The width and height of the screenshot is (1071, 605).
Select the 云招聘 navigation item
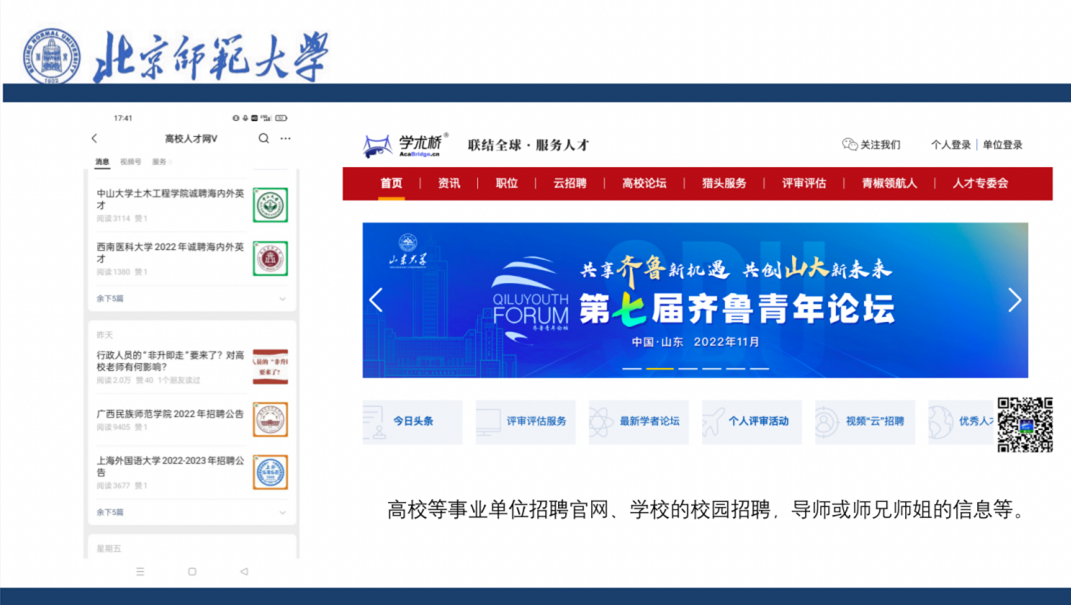(569, 183)
